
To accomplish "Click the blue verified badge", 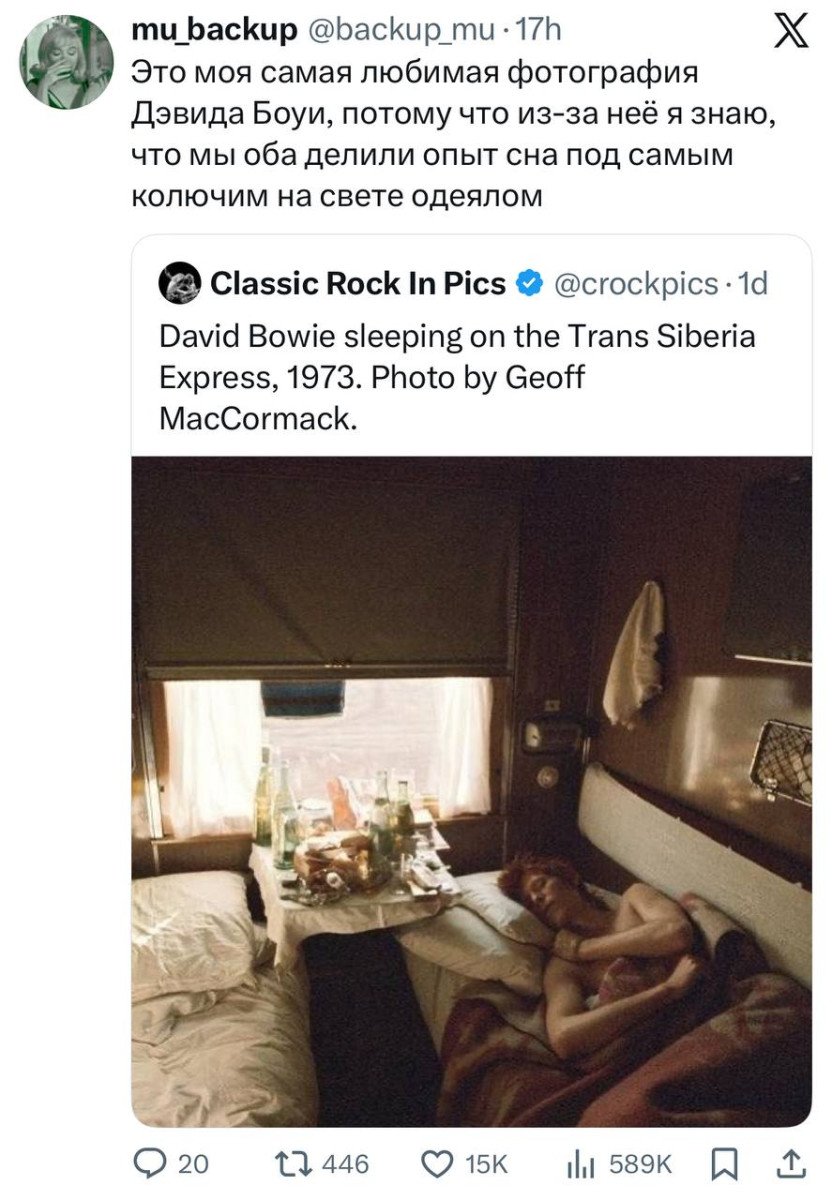I will [x=528, y=285].
